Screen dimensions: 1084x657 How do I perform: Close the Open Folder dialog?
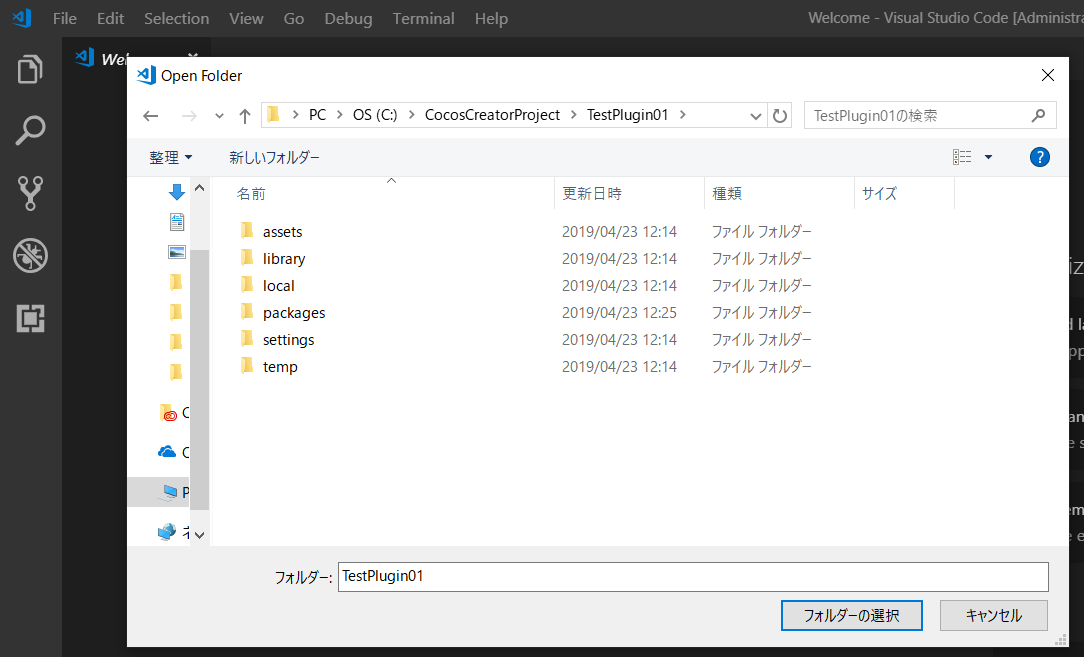pos(1048,75)
